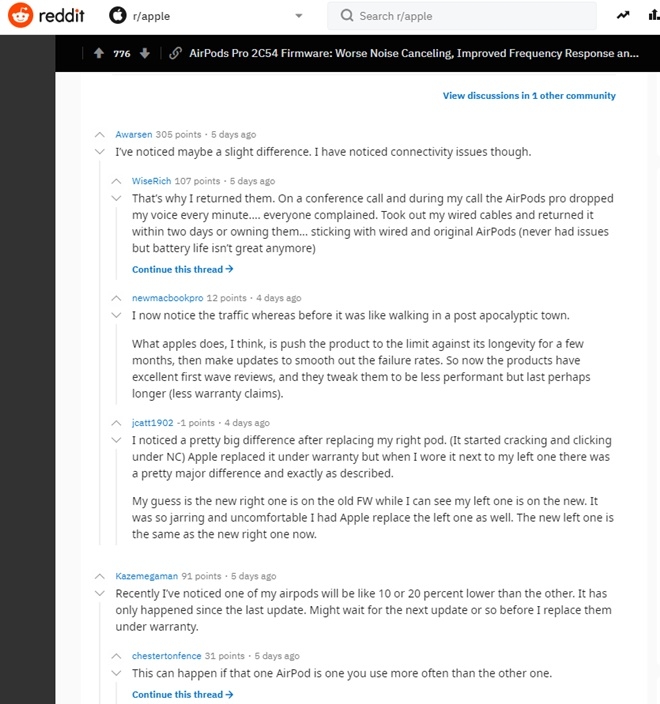Downvote the AirPods Pro firmware post
This screenshot has height=704, width=660.
[x=145, y=53]
